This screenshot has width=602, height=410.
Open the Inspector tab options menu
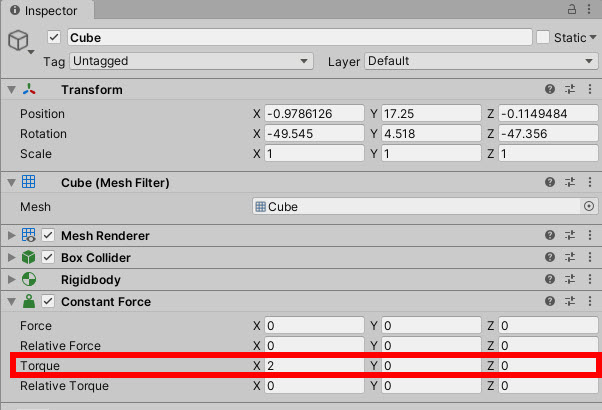589,9
